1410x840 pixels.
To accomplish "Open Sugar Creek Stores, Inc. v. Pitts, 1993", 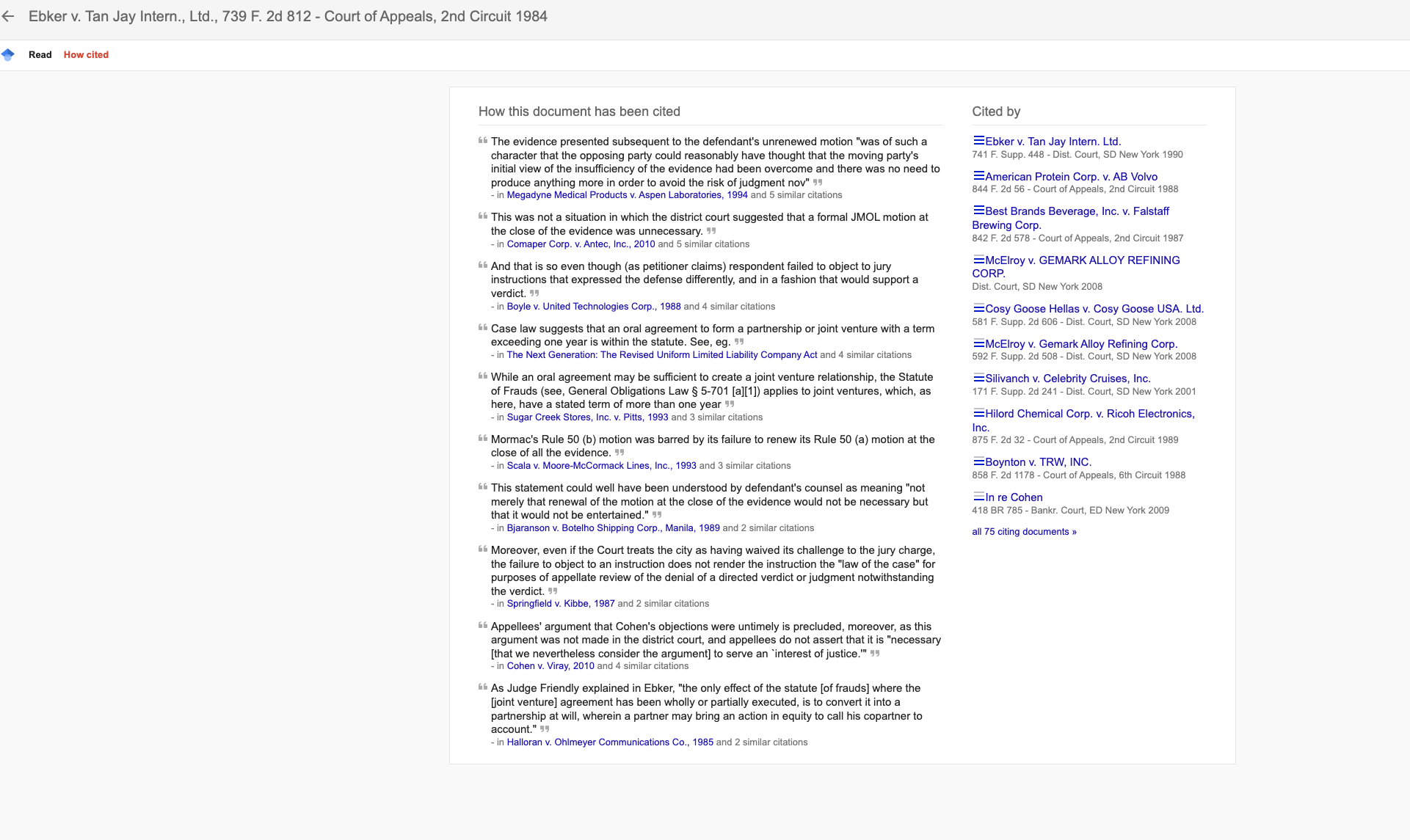I will pos(587,417).
